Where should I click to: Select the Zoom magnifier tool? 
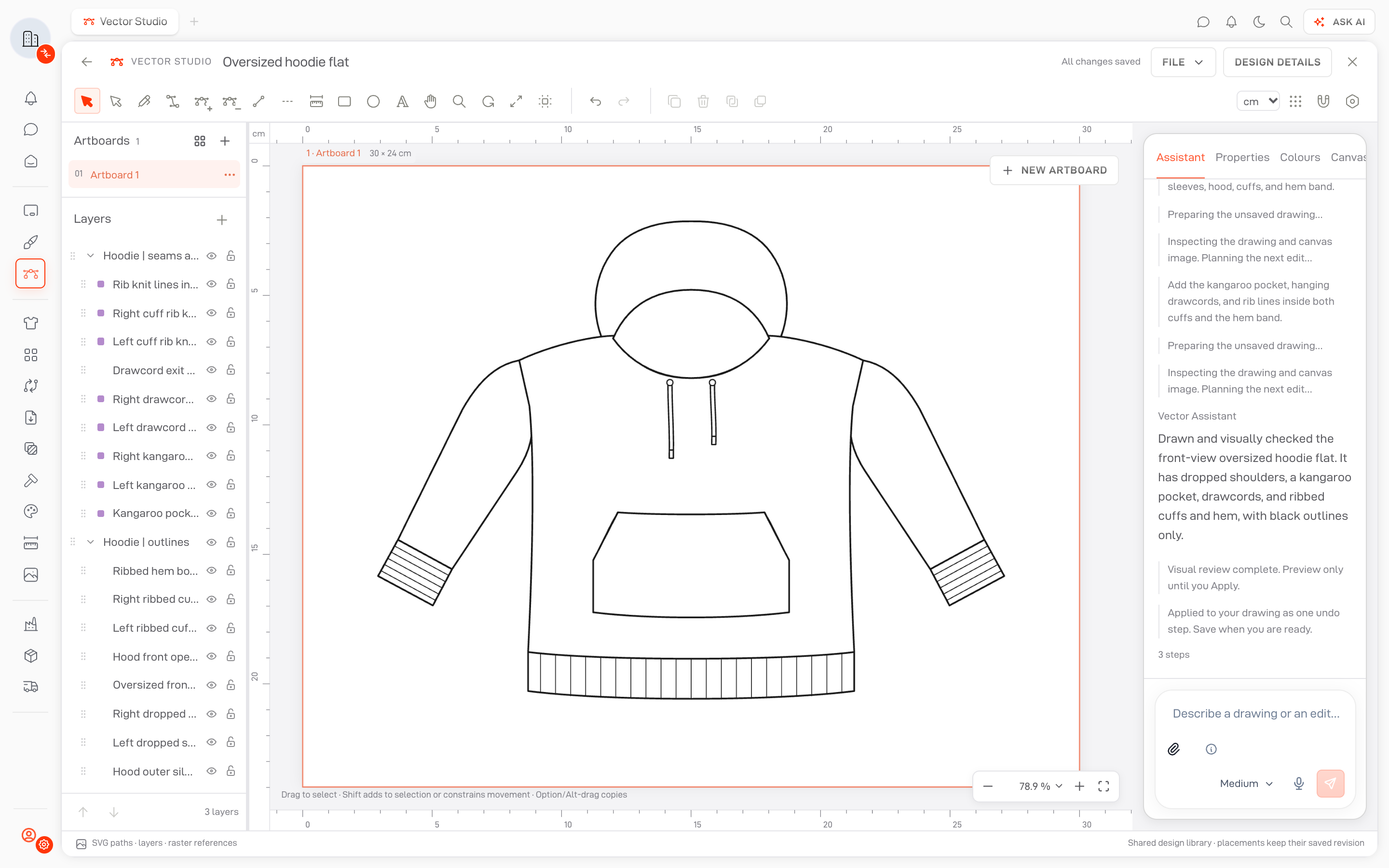(459, 102)
